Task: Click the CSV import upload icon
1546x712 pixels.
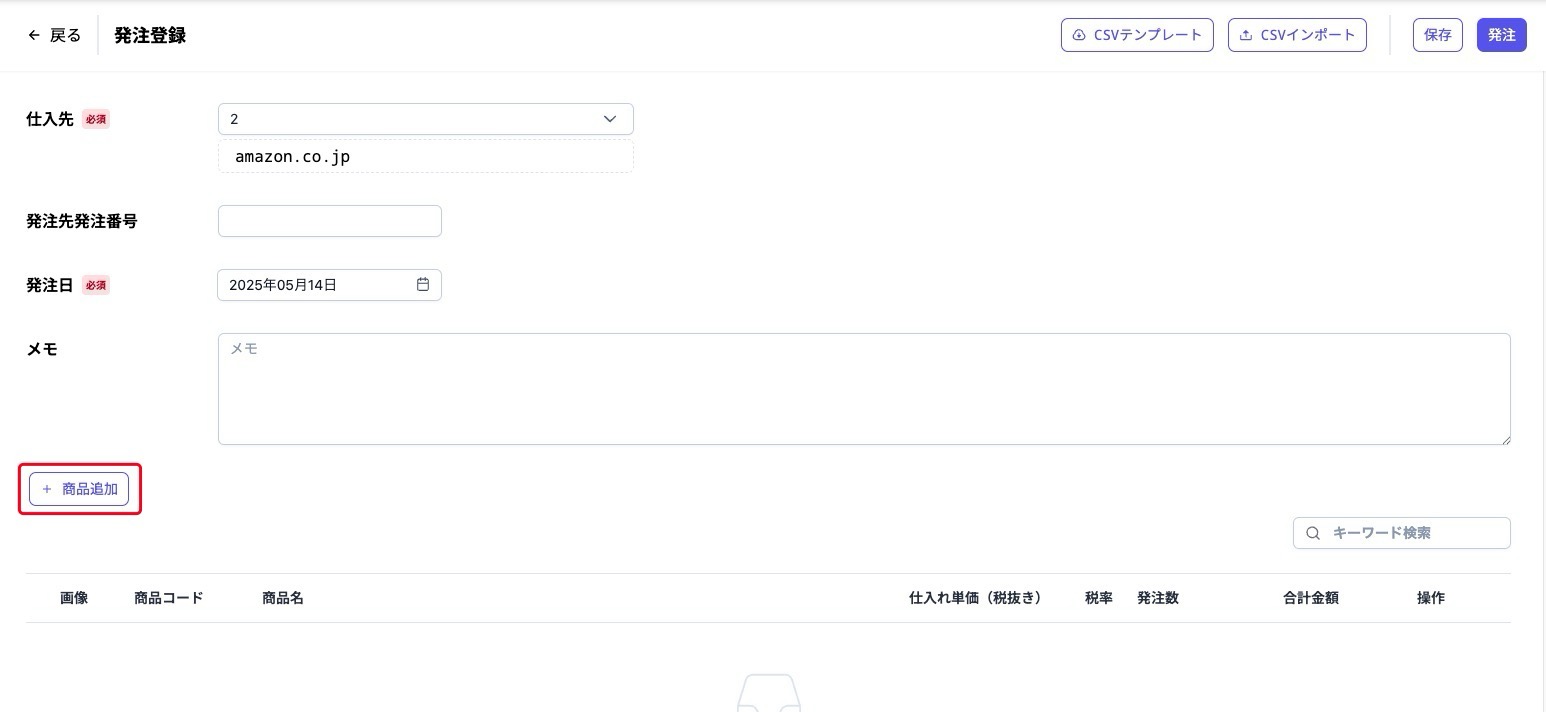Action: click(1245, 34)
